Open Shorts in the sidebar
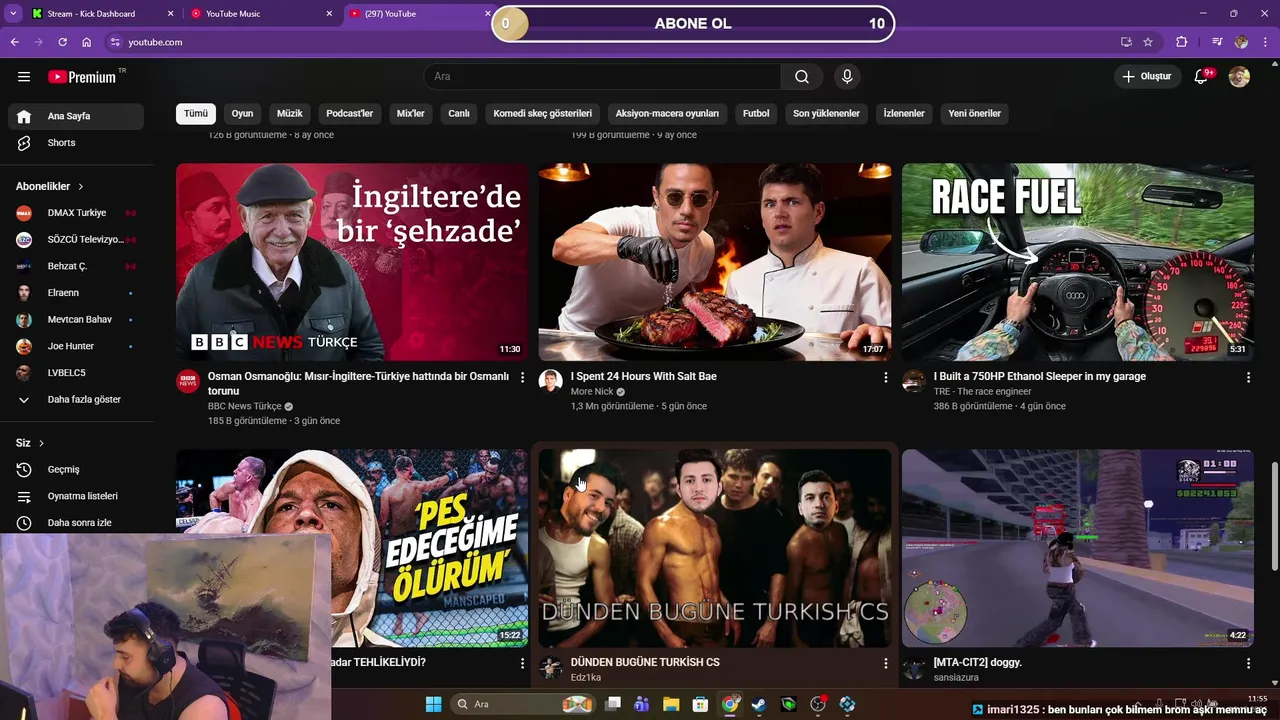Image resolution: width=1280 pixels, height=720 pixels. pos(76,143)
